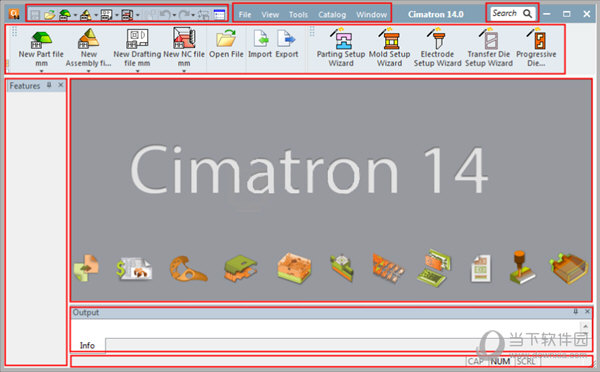Screen dimensions: 600x372
Task: Launch the Progressive Die wizard
Action: click(x=536, y=47)
